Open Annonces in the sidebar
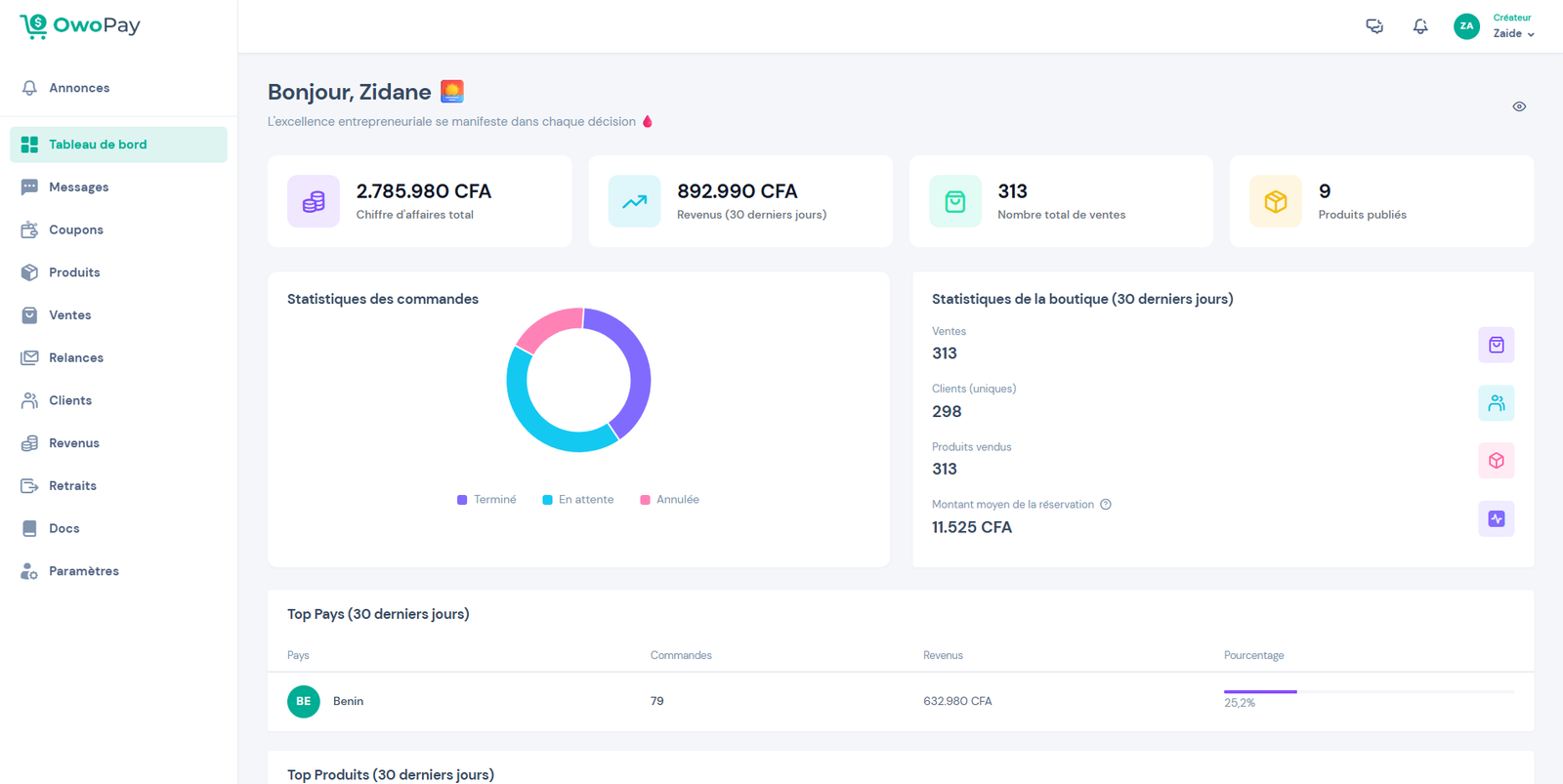Image resolution: width=1563 pixels, height=784 pixels. coord(79,88)
